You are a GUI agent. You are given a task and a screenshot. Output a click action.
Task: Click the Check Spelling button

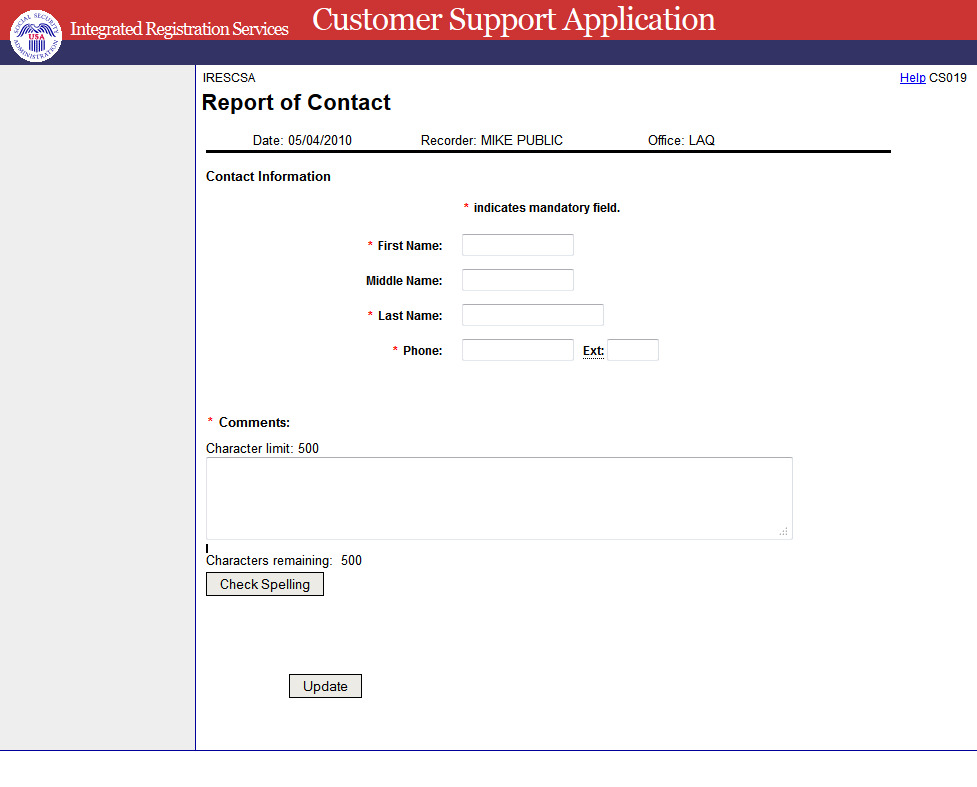click(x=265, y=584)
